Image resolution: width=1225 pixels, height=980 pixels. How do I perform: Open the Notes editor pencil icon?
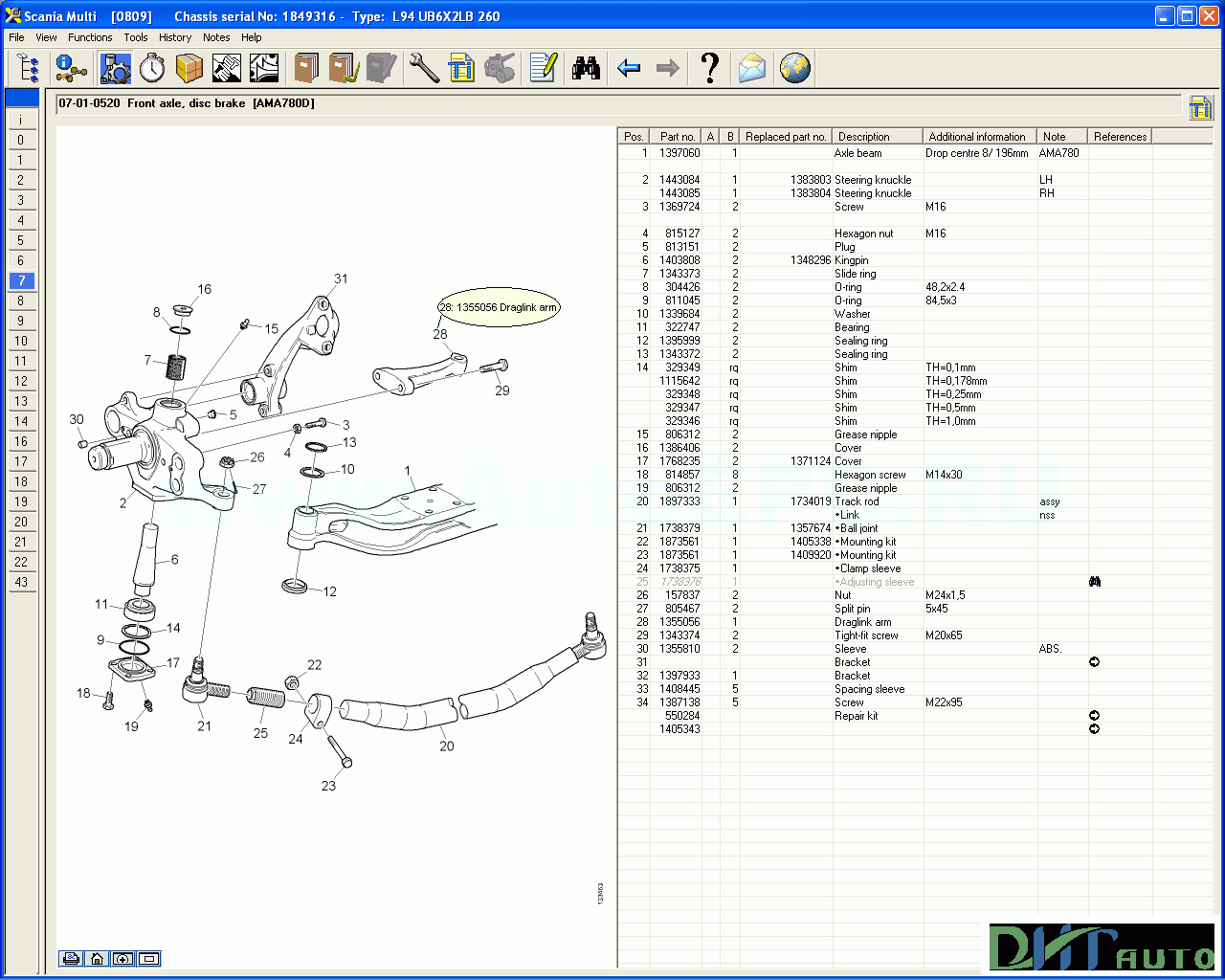[x=542, y=68]
